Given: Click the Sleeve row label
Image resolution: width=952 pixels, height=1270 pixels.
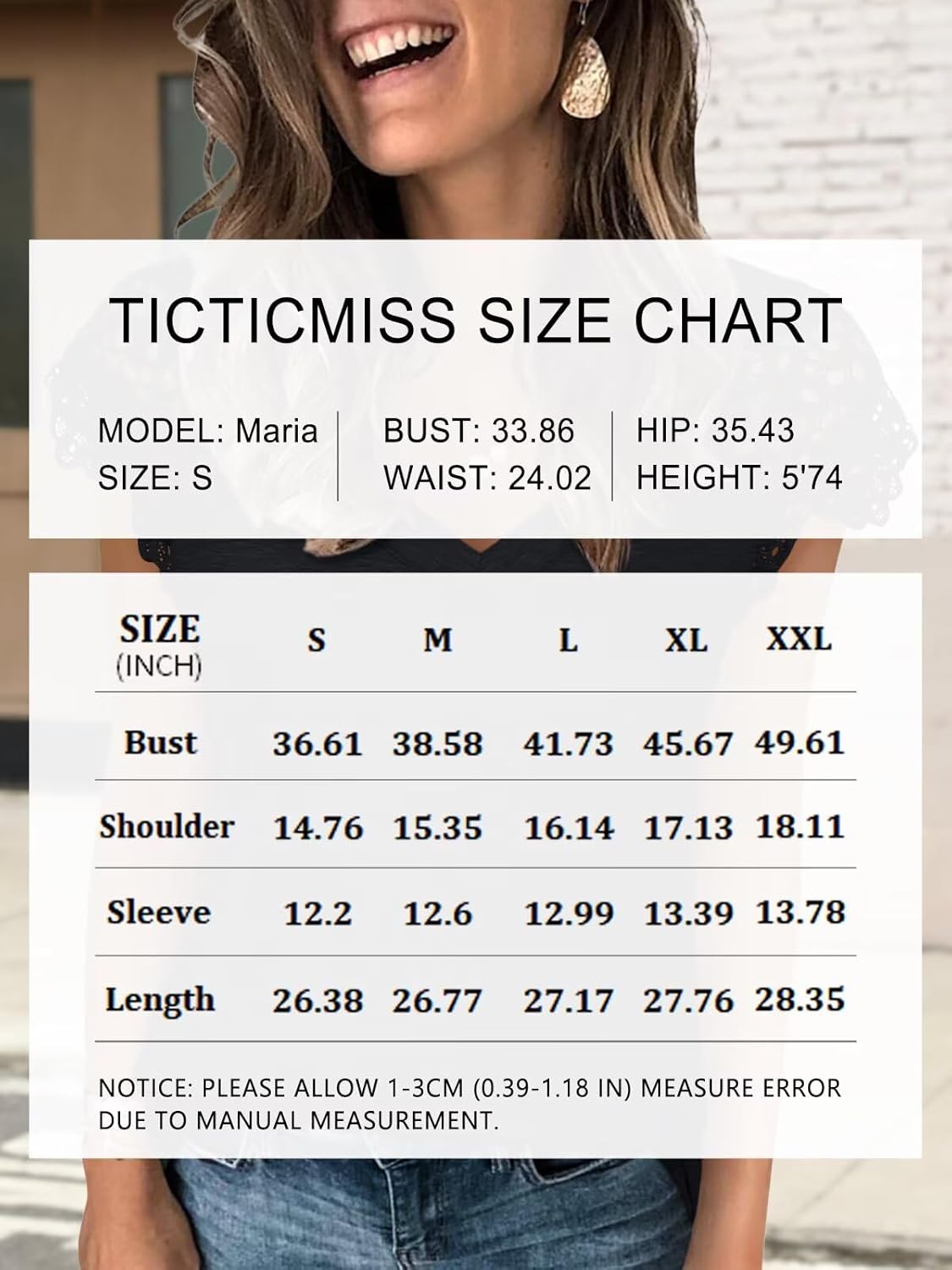Looking at the screenshot, I should [158, 913].
